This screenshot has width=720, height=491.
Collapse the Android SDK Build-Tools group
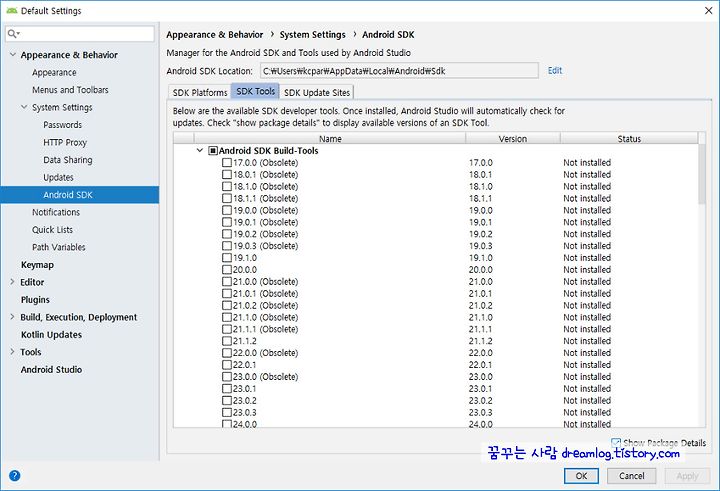tap(200, 150)
